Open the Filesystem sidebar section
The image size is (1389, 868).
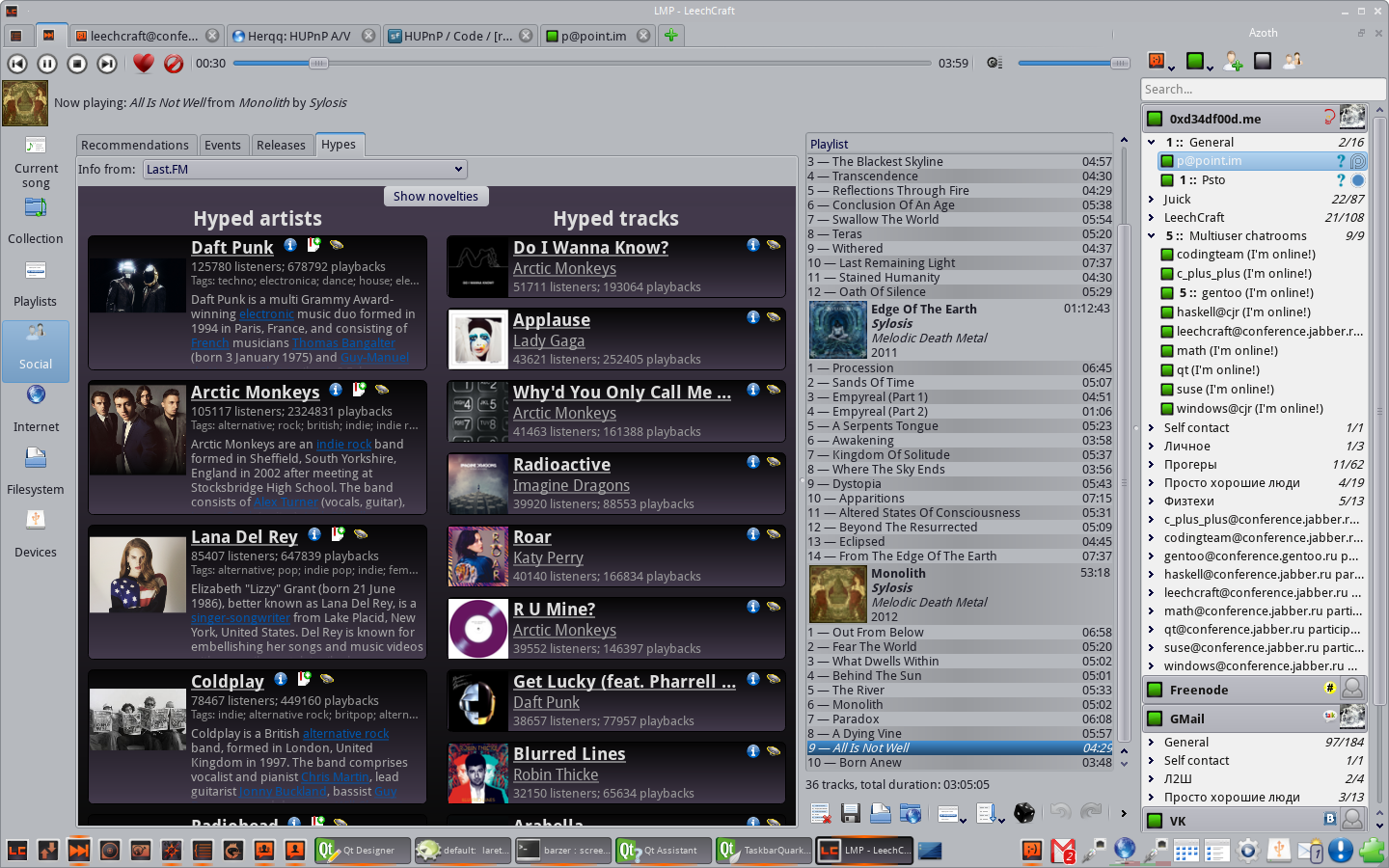(36, 472)
